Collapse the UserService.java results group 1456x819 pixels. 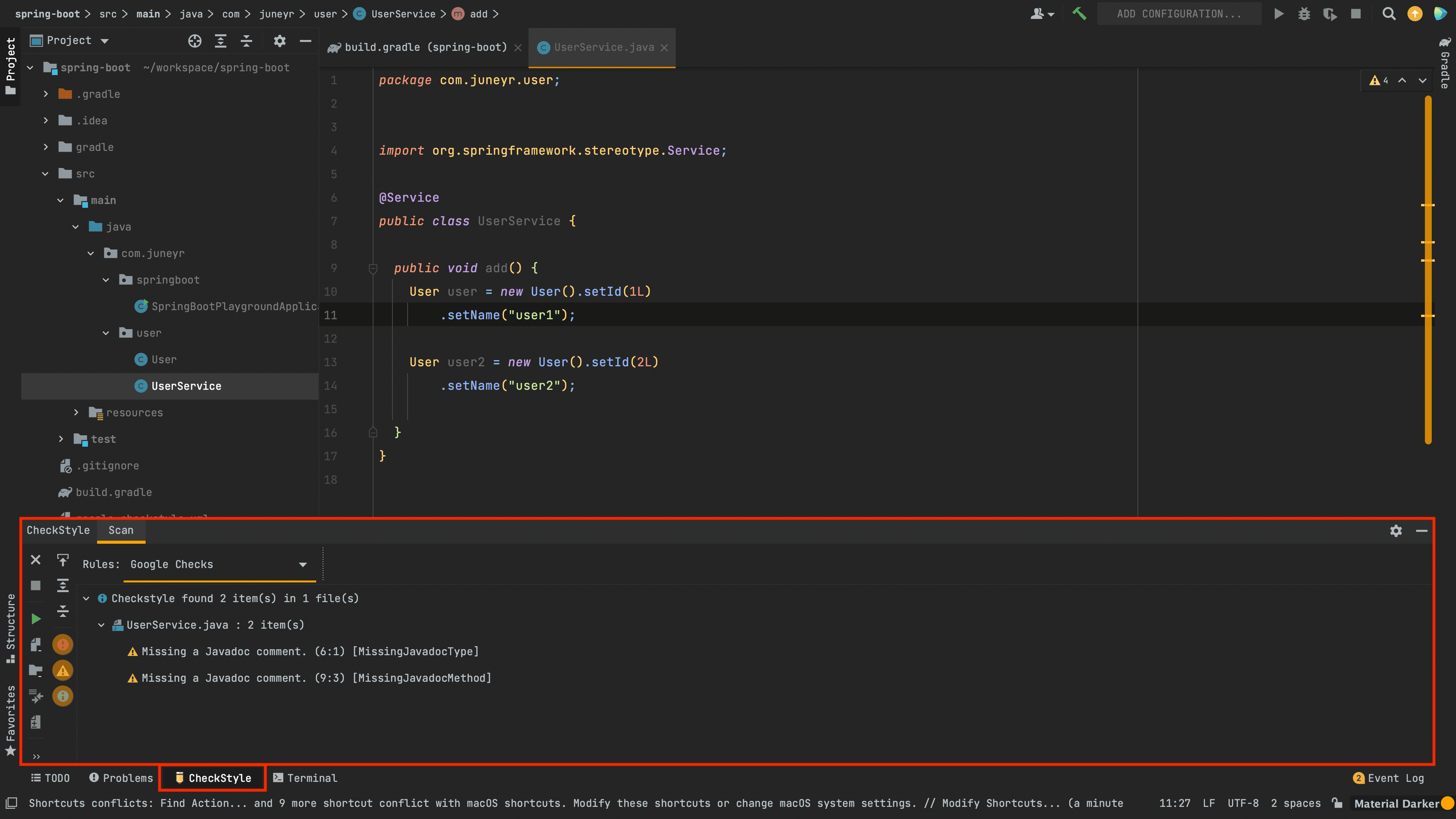102,625
